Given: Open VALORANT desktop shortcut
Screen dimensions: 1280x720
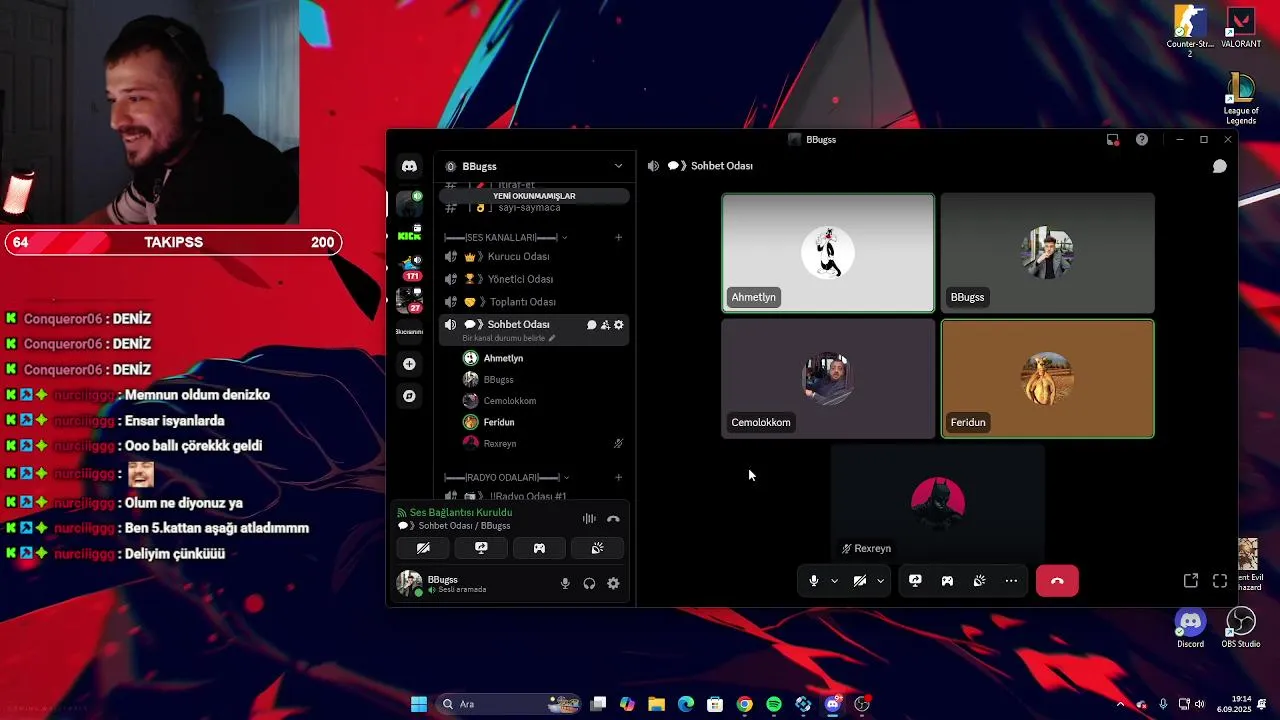Looking at the screenshot, I should [1241, 27].
